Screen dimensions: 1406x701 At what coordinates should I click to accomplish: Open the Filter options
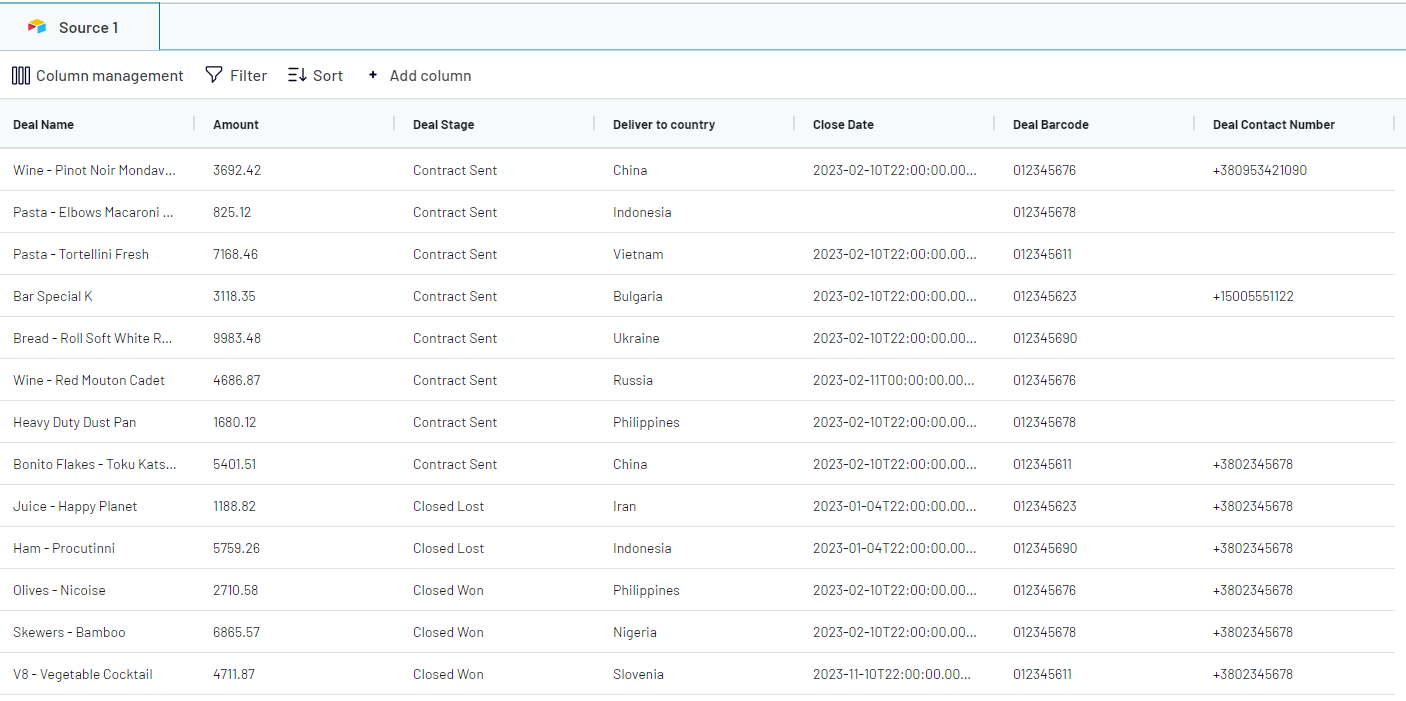click(x=236, y=75)
